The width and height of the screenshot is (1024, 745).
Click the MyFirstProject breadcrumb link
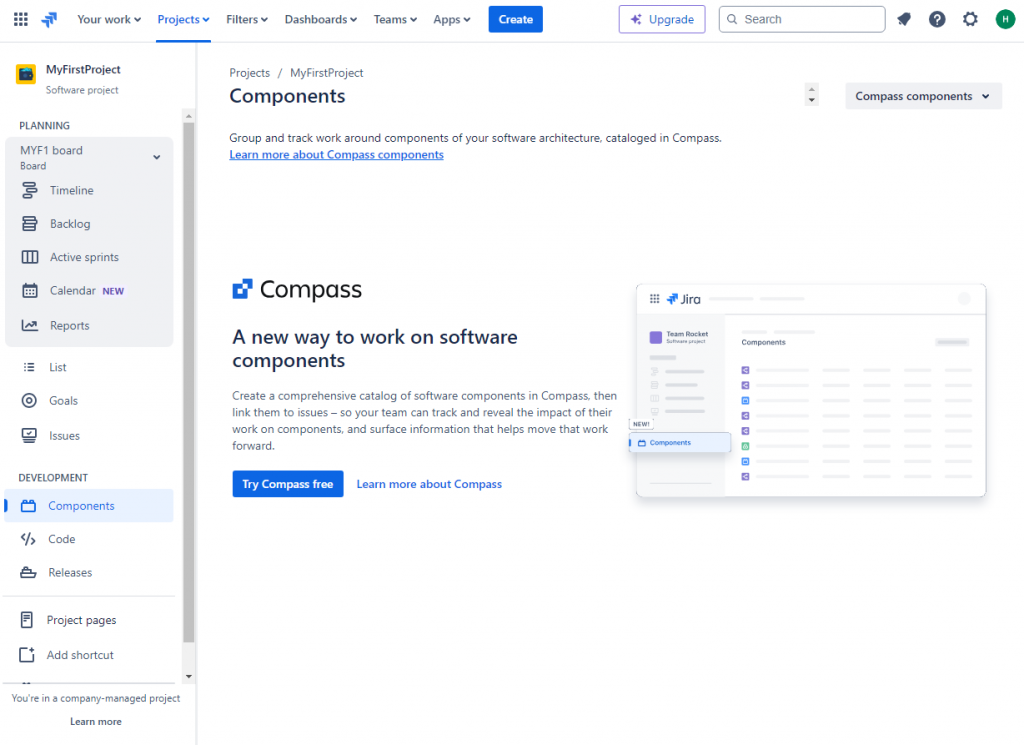(x=327, y=72)
